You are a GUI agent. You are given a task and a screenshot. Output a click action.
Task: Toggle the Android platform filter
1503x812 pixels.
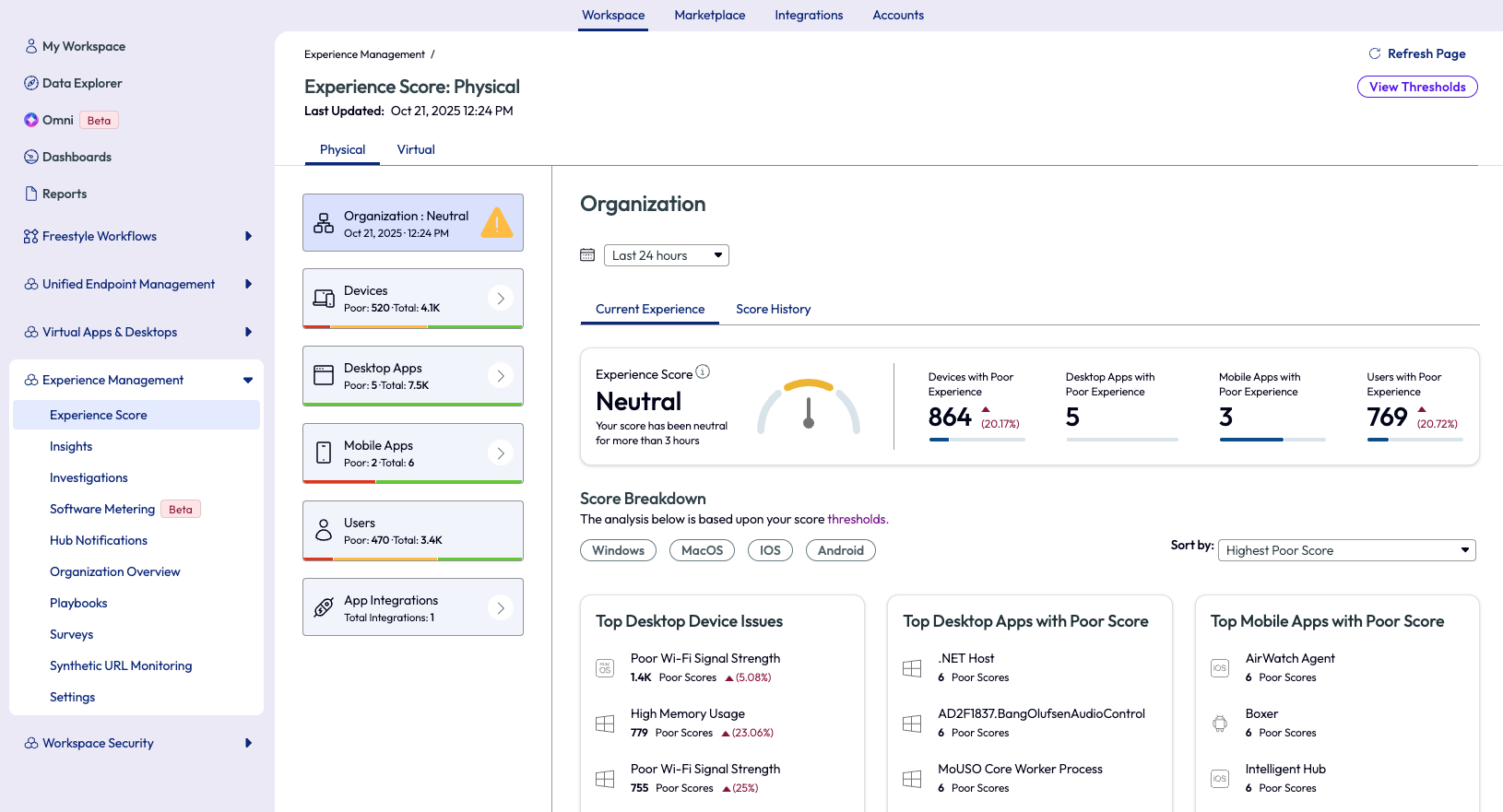click(x=840, y=550)
